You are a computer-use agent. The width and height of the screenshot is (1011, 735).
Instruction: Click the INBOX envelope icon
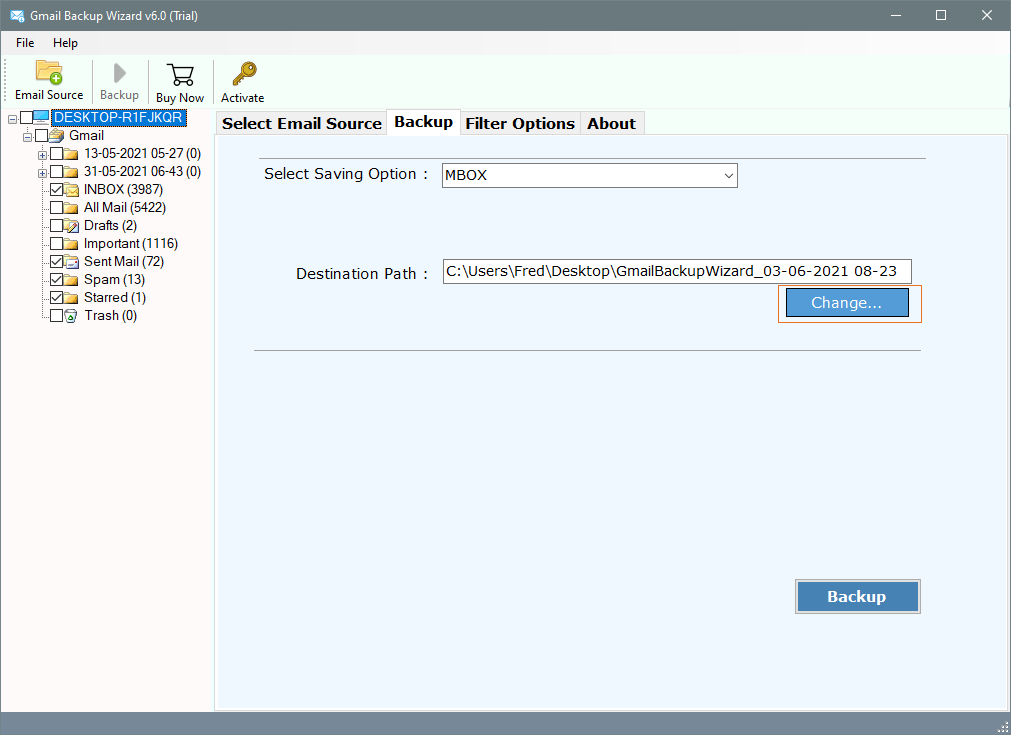coord(71,190)
